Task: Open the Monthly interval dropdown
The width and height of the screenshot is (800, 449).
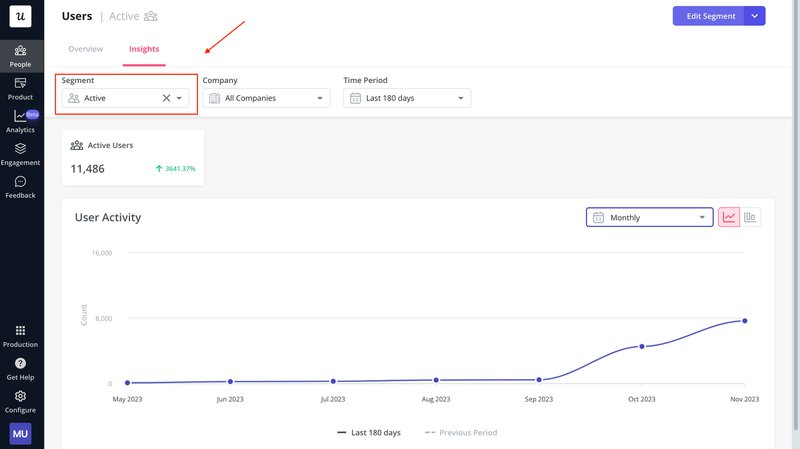Action: 649,217
